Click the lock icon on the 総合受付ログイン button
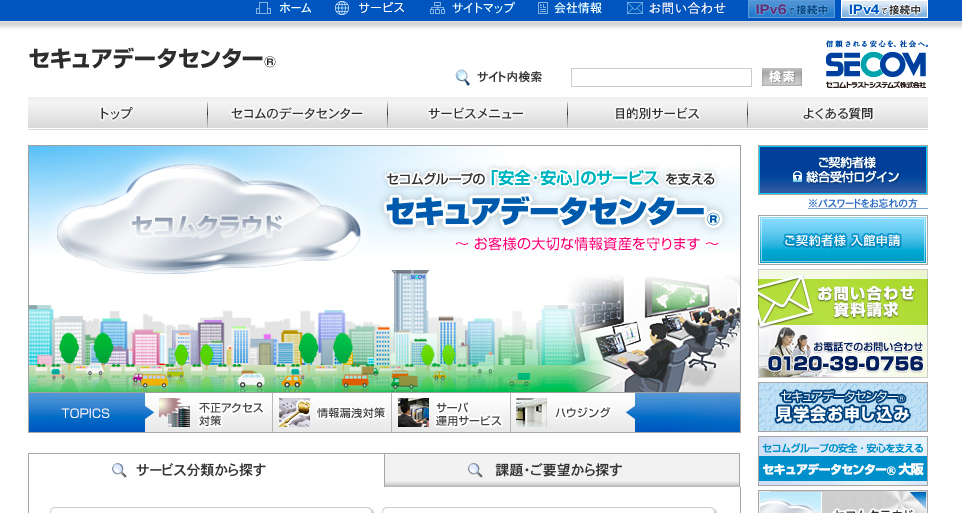The image size is (962, 513). point(797,177)
